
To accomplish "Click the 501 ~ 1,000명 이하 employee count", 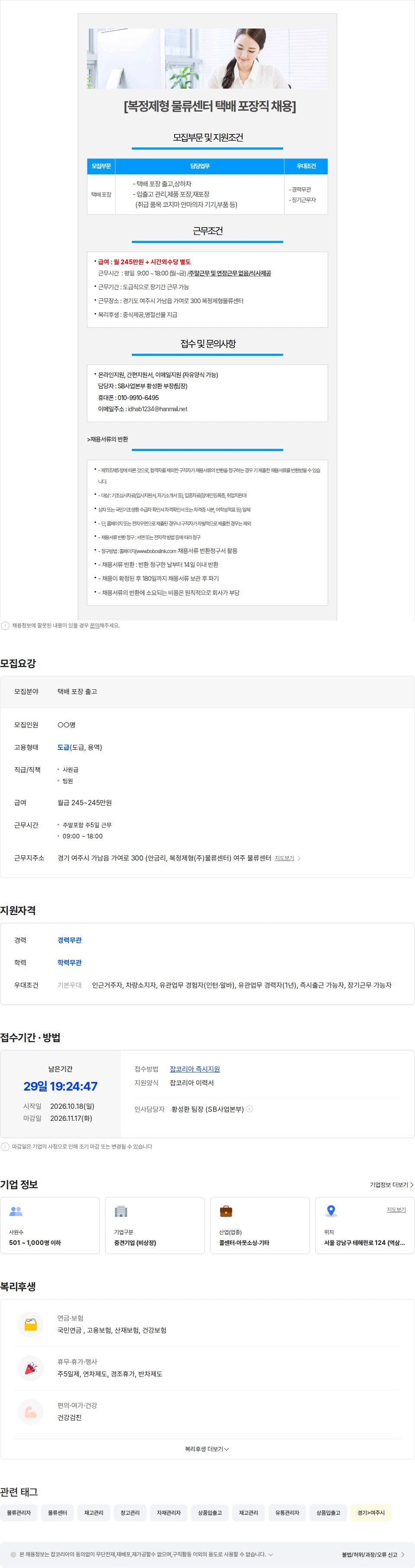I will (x=35, y=1242).
